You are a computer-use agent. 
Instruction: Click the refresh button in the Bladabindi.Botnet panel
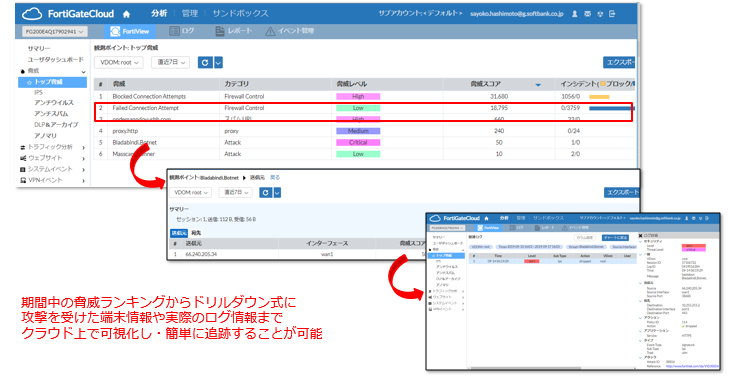point(265,192)
